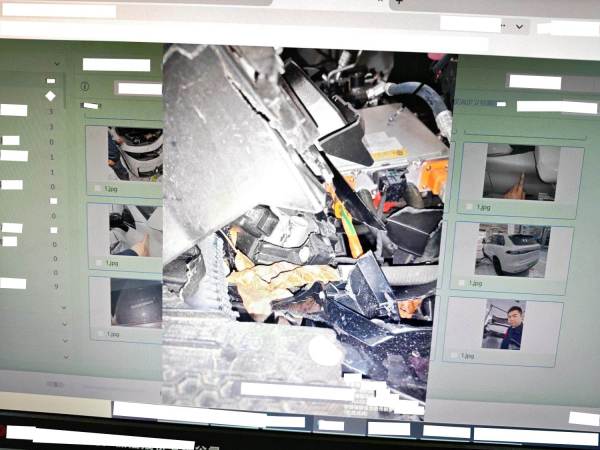Expand the bottom-most chevron in the left sidebar

click(66, 355)
